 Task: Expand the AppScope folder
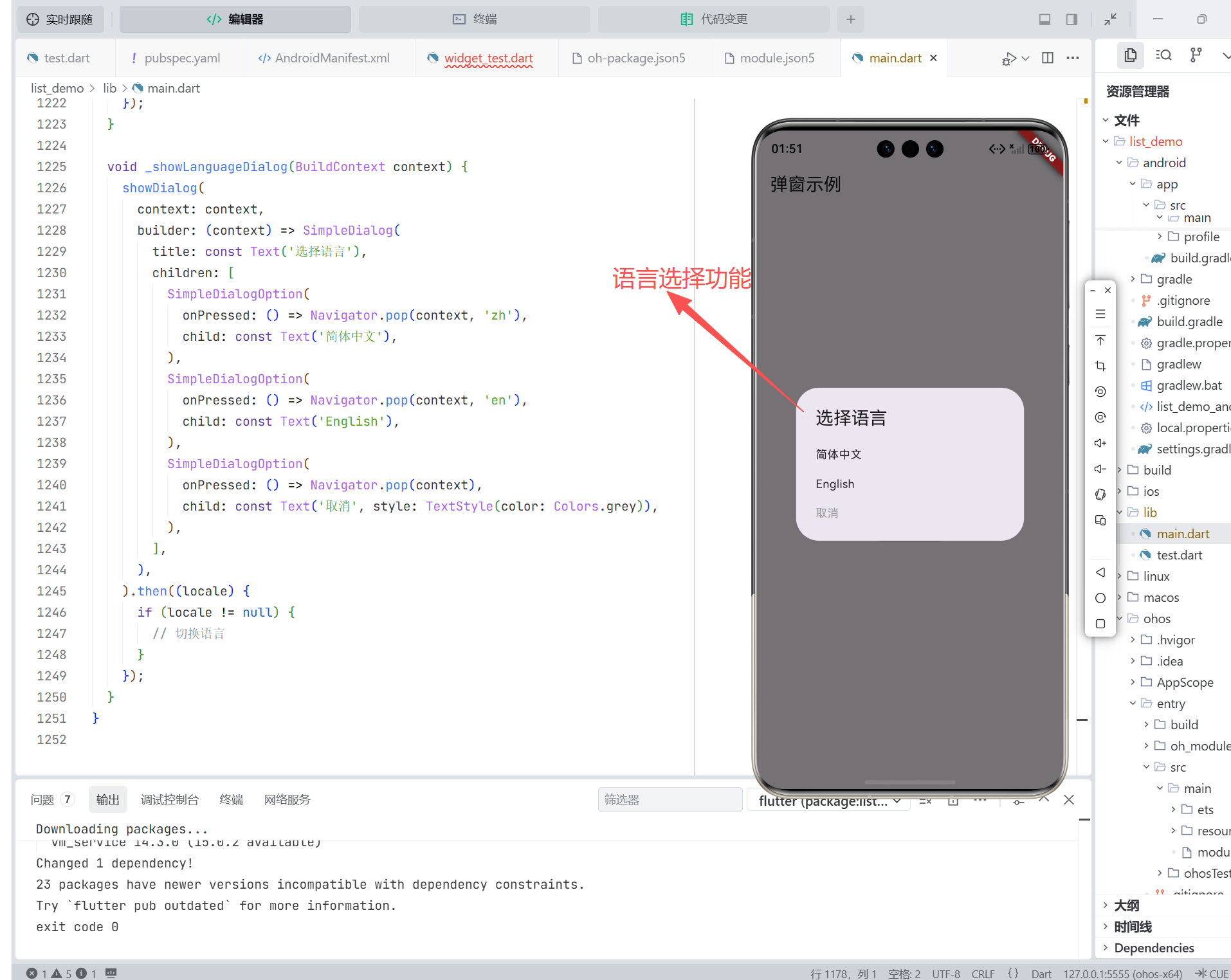1133,682
